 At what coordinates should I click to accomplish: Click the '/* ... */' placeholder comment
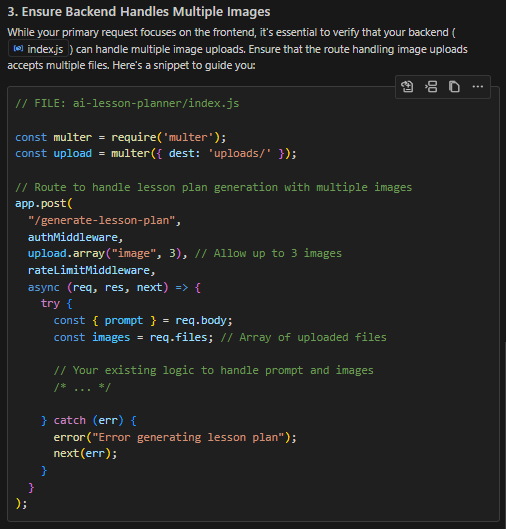click(82, 387)
